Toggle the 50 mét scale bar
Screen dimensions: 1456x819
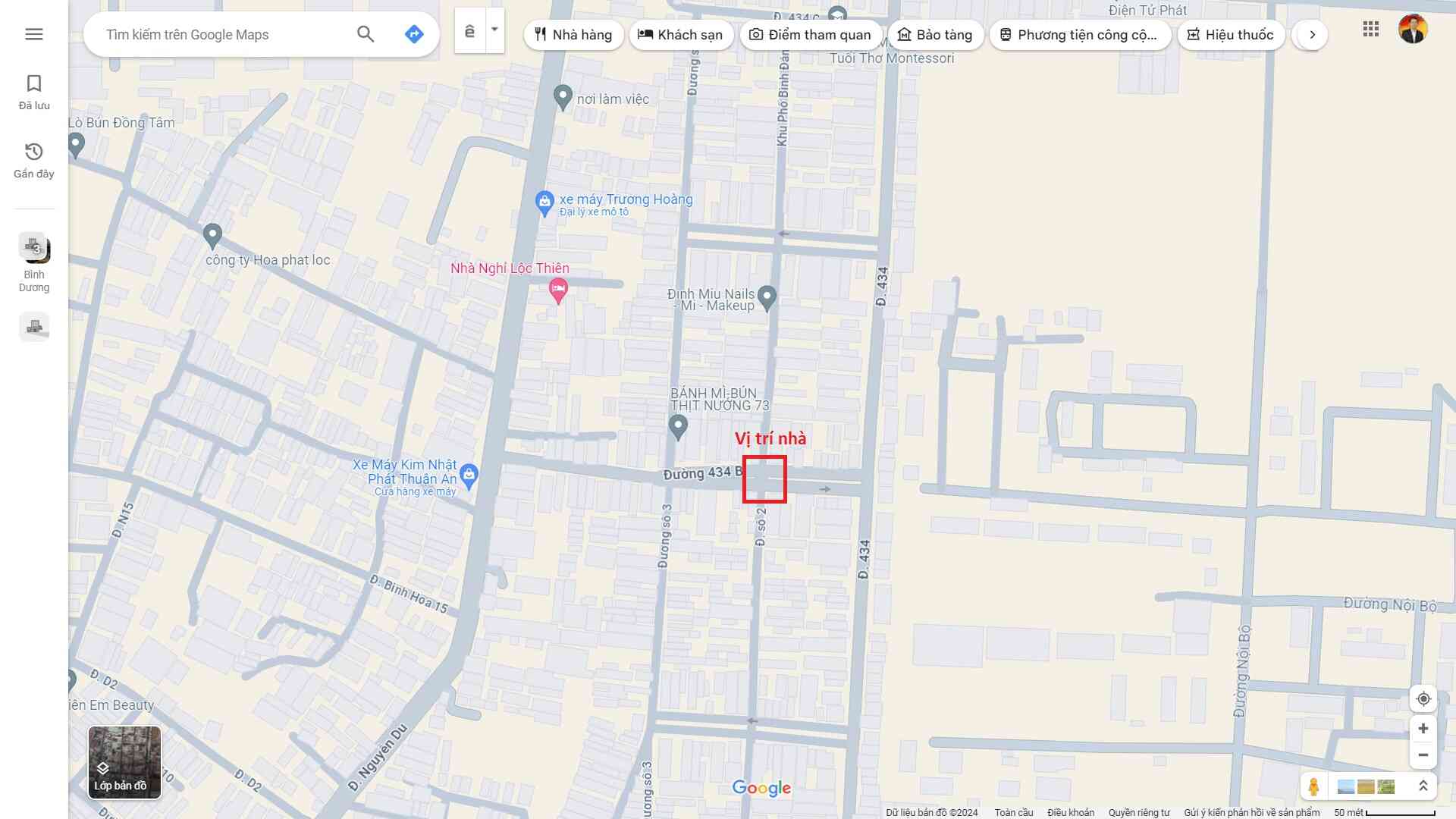pyautogui.click(x=1384, y=813)
